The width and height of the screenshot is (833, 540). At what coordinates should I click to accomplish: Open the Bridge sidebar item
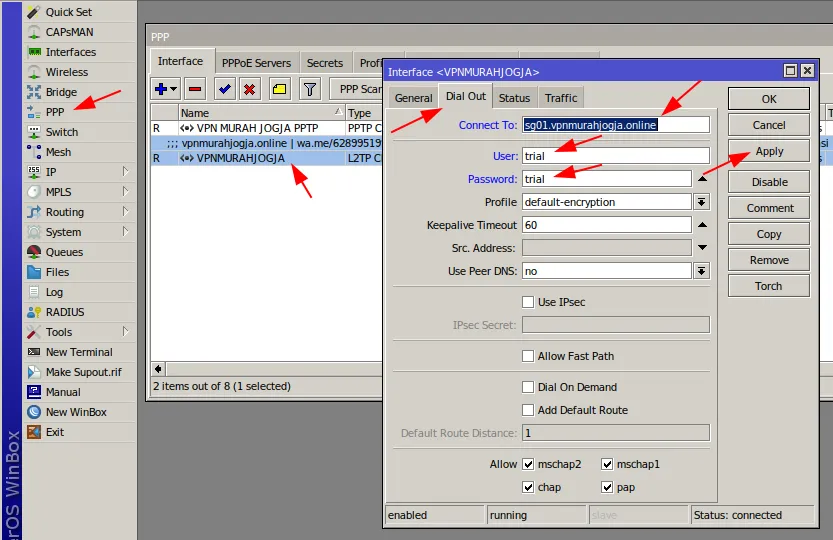click(61, 92)
